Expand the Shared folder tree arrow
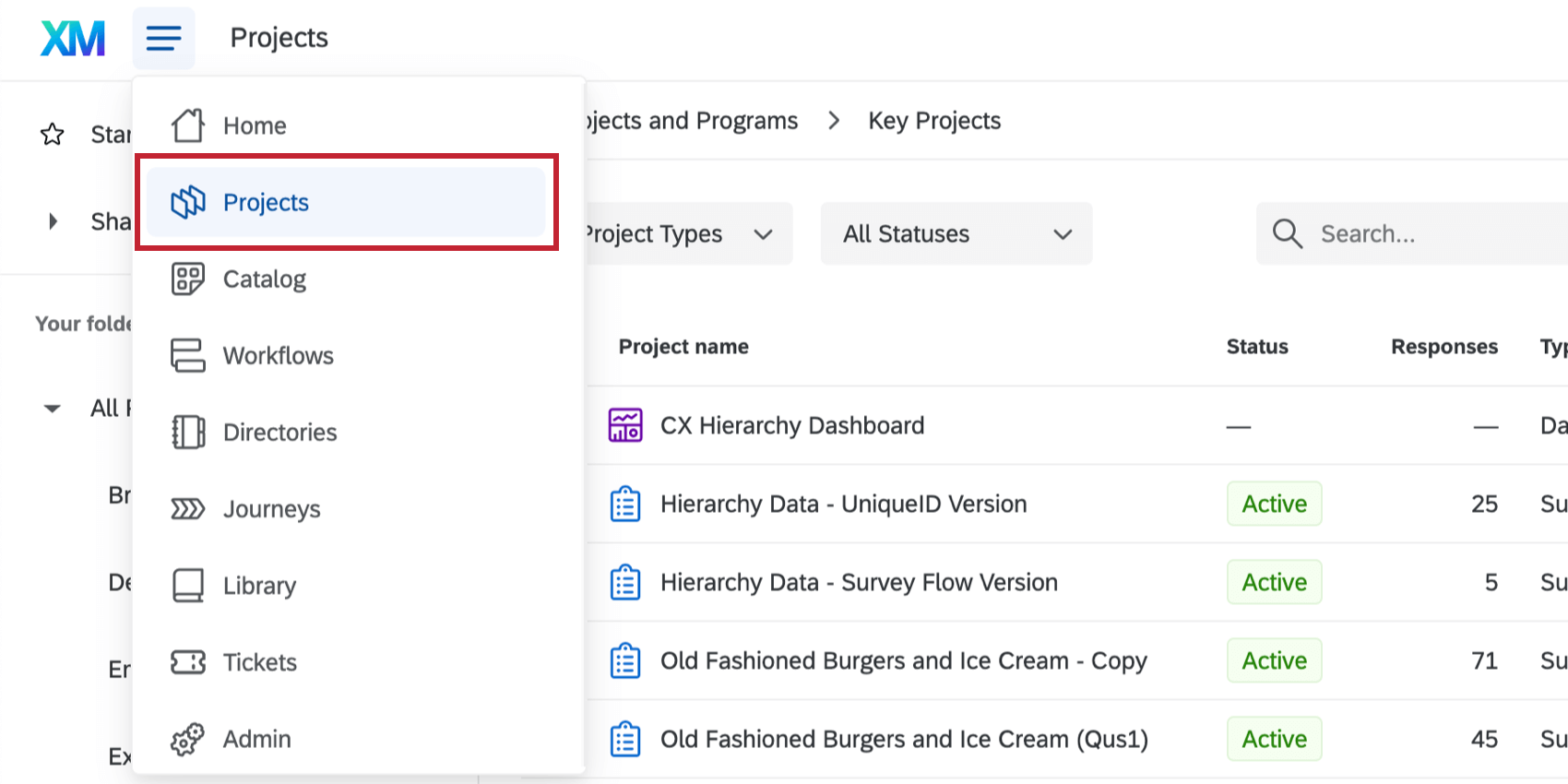The width and height of the screenshot is (1568, 784). tap(53, 221)
